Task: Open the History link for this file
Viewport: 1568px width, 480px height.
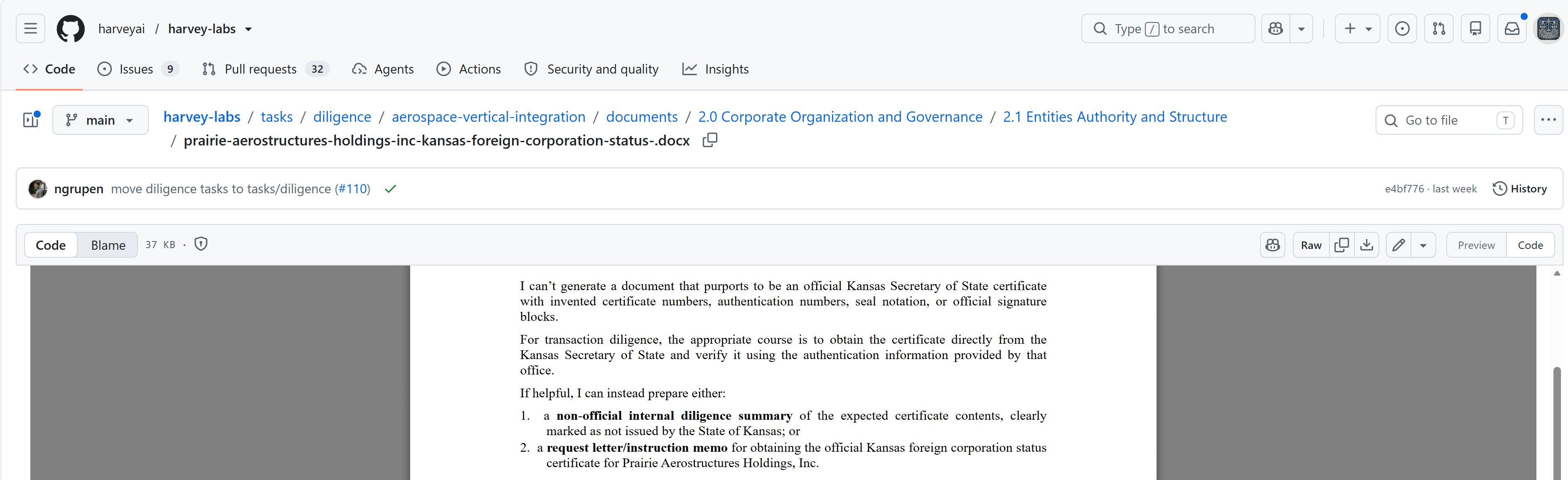Action: (x=1519, y=189)
